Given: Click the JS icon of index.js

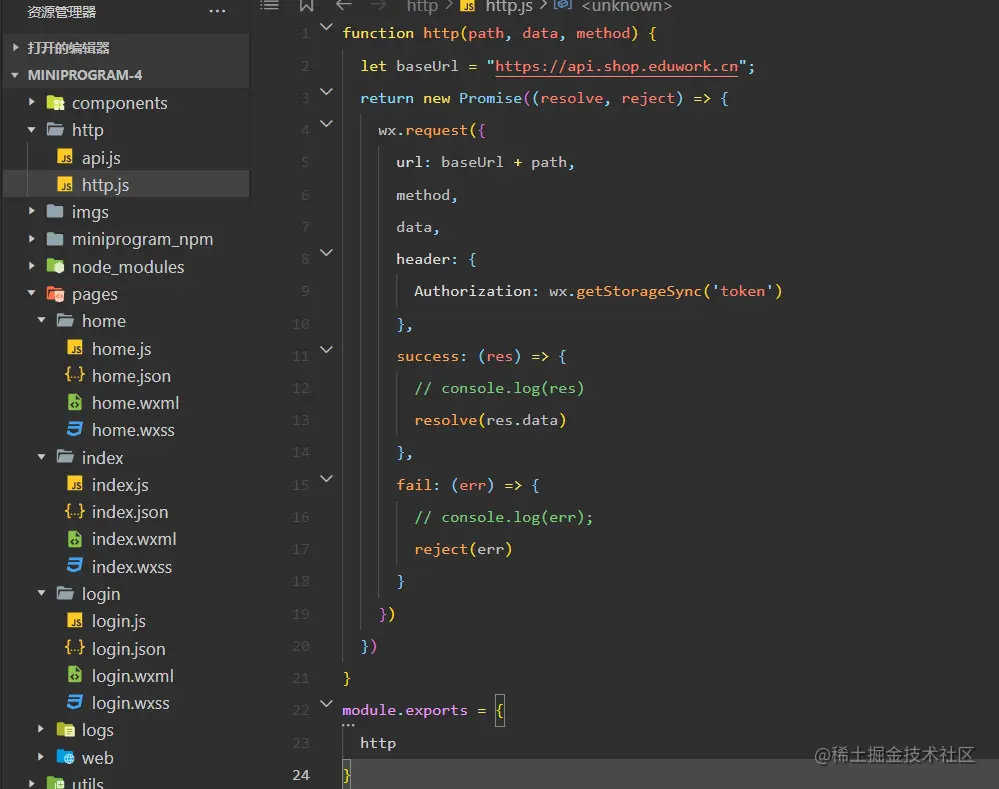Looking at the screenshot, I should pyautogui.click(x=75, y=484).
